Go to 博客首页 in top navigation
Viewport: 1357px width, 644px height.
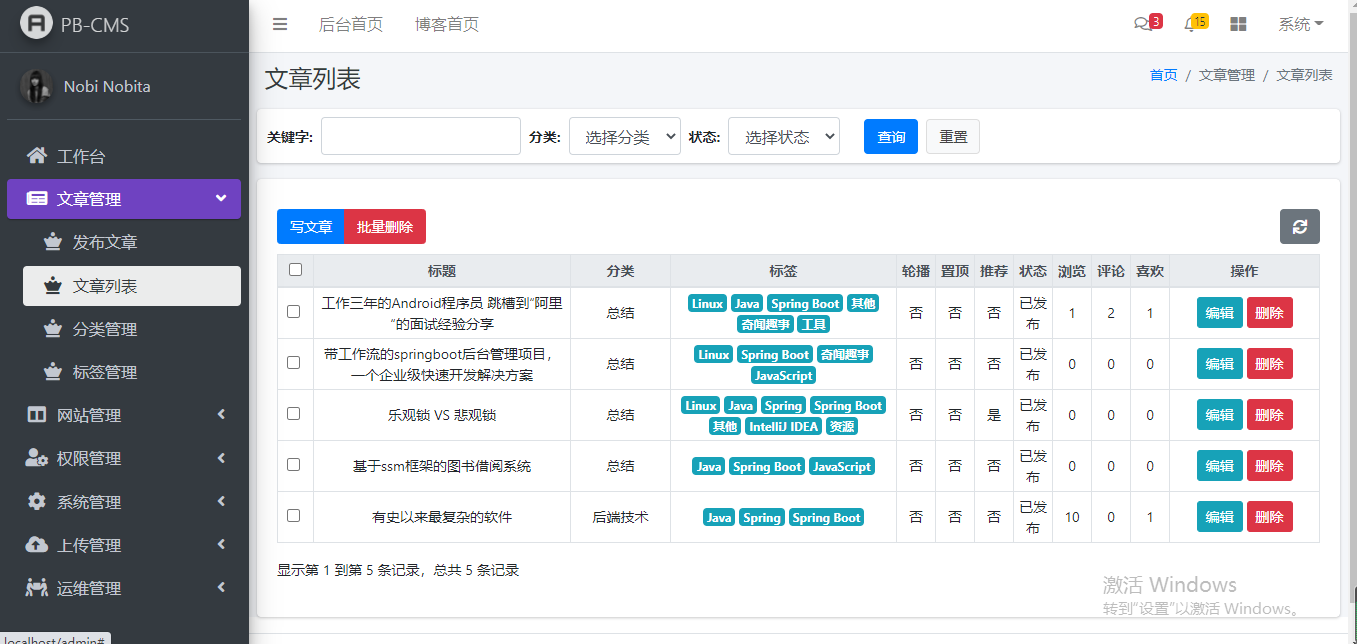click(446, 25)
